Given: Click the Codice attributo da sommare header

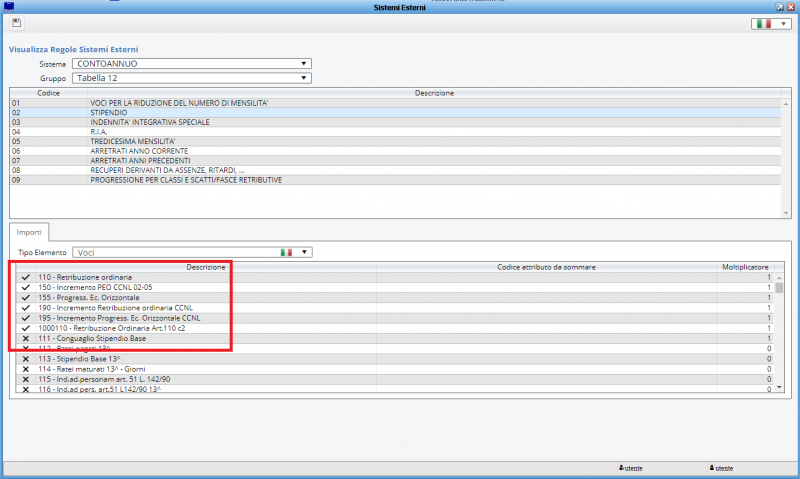Looking at the screenshot, I should (546, 267).
